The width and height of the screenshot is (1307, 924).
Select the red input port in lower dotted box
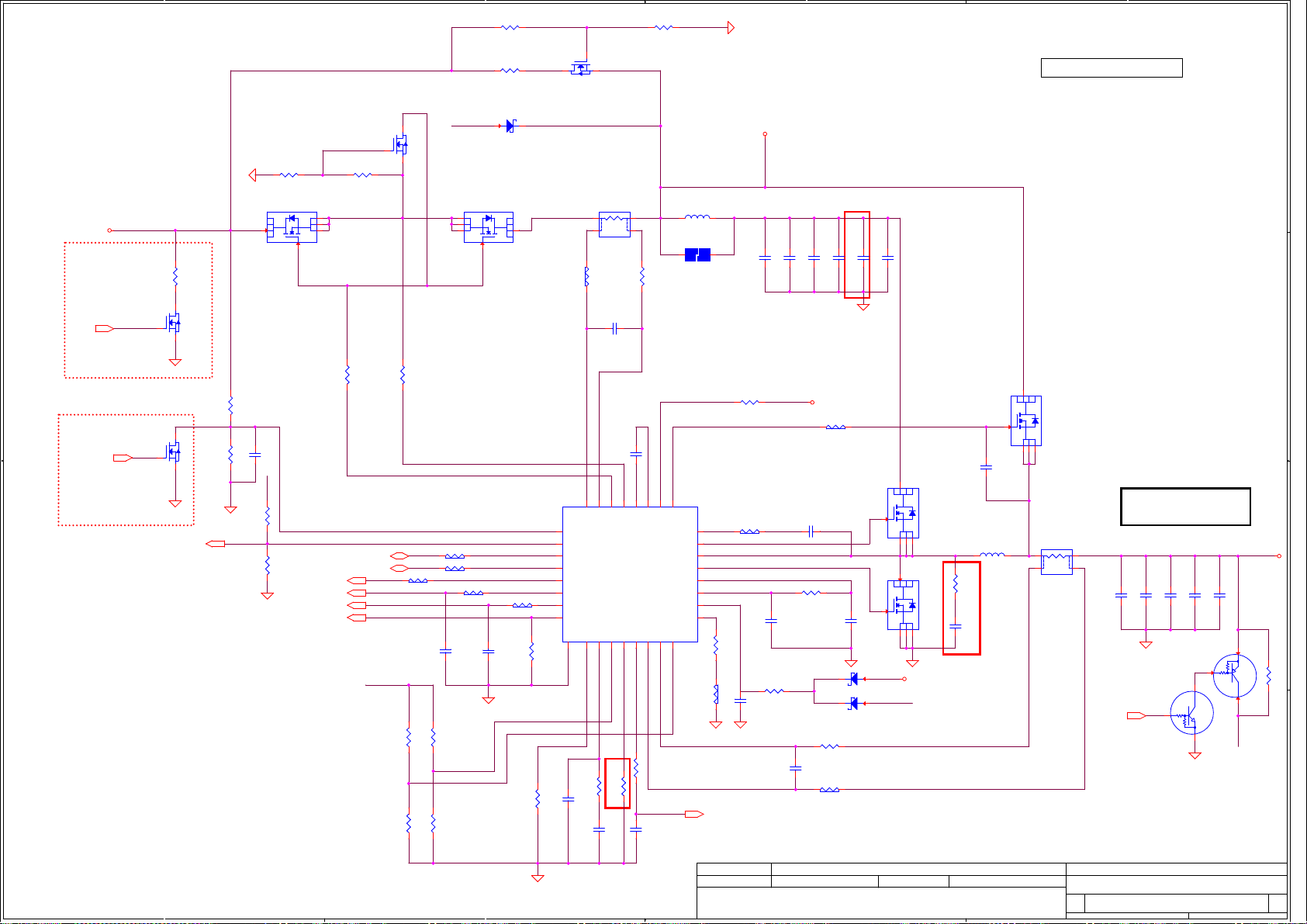coord(123,459)
